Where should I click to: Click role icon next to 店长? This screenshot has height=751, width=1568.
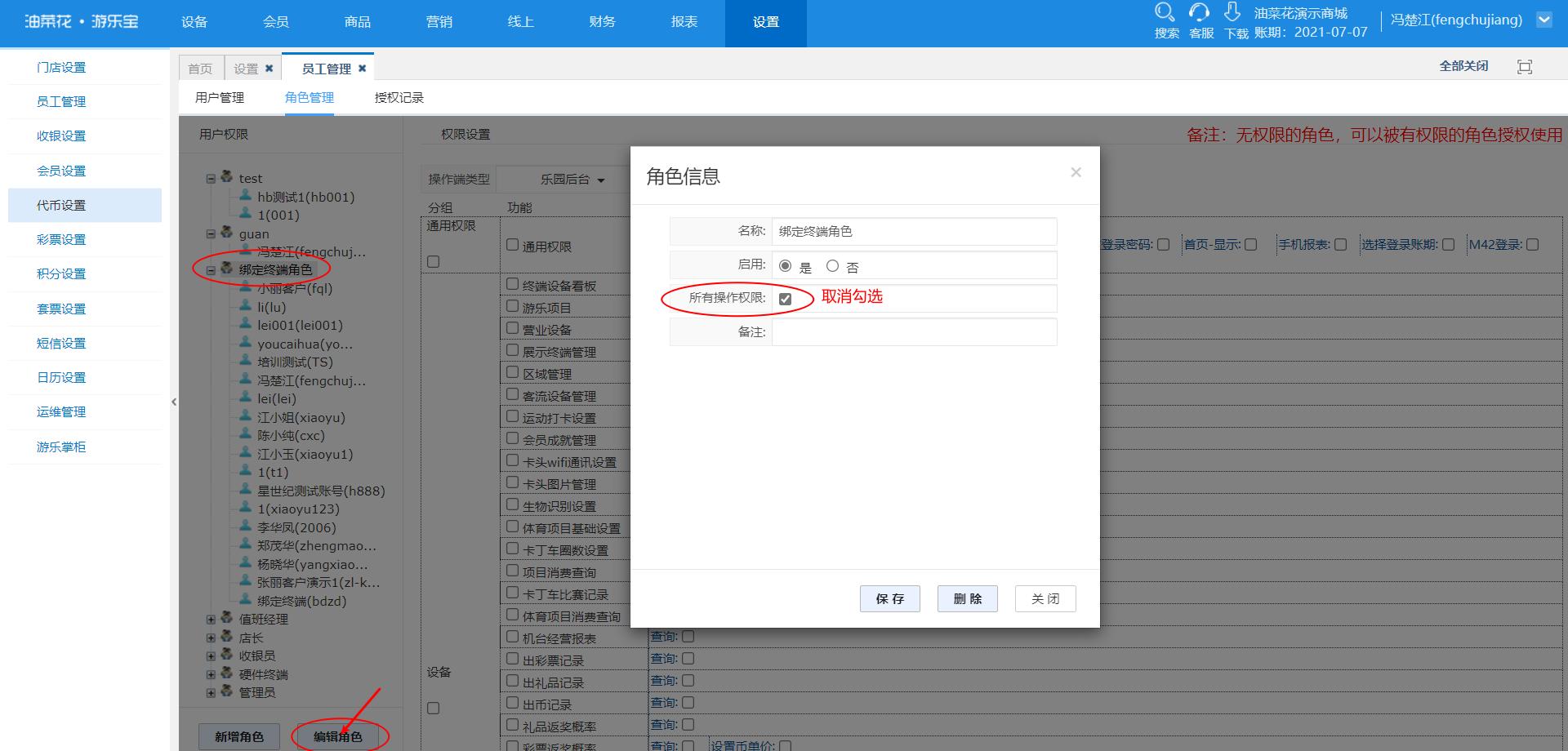pyautogui.click(x=227, y=637)
